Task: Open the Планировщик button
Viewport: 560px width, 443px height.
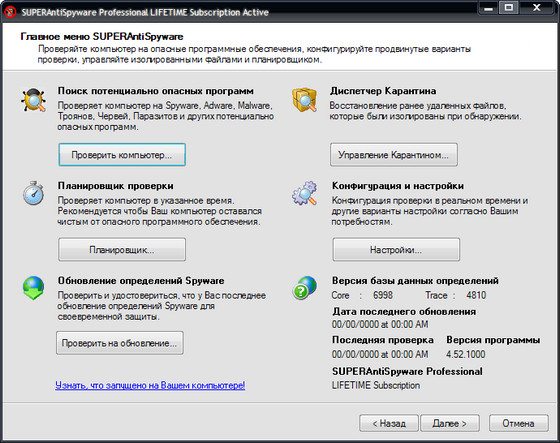Action: point(122,249)
